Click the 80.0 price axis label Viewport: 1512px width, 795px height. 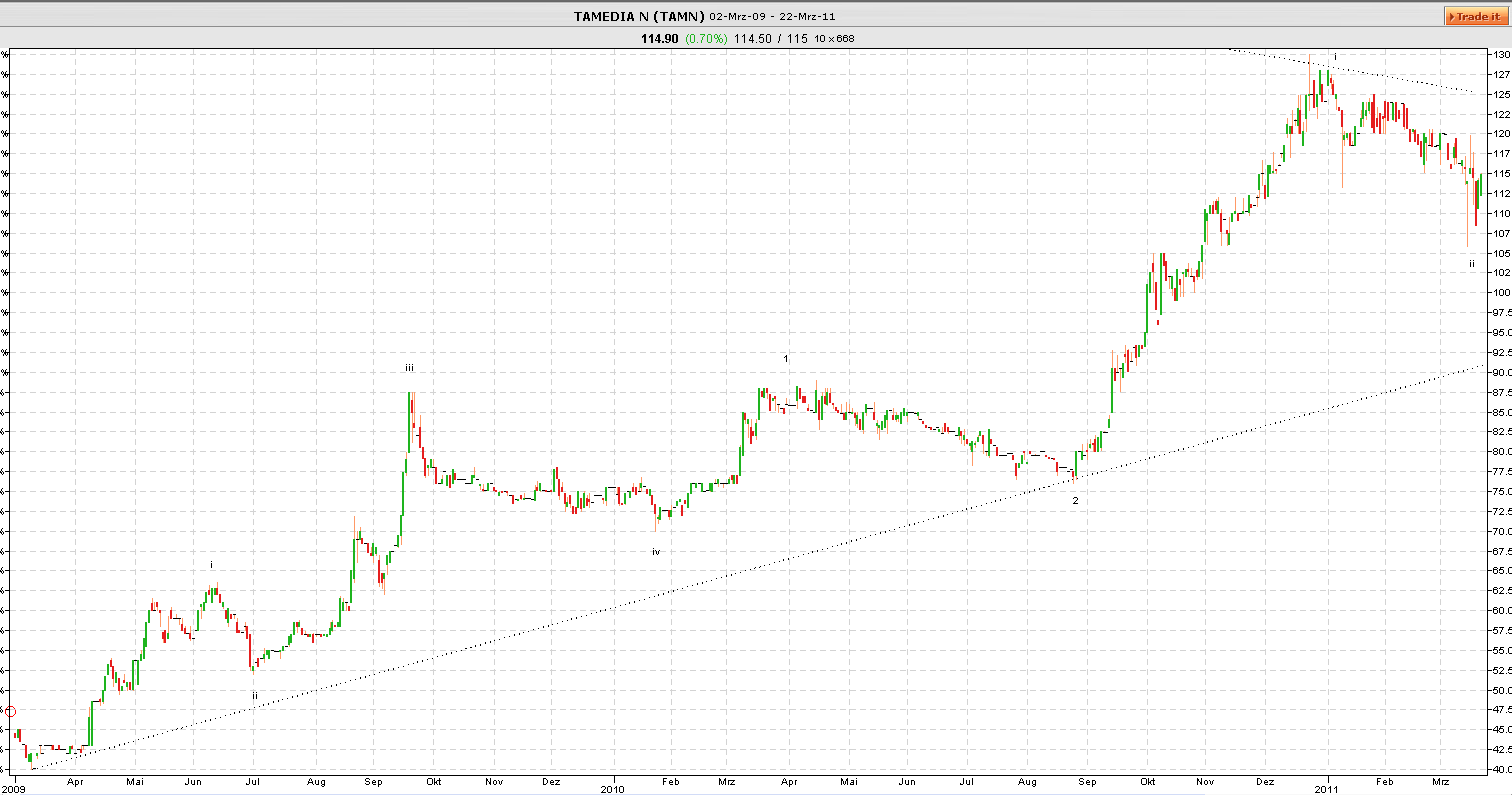coord(1501,451)
